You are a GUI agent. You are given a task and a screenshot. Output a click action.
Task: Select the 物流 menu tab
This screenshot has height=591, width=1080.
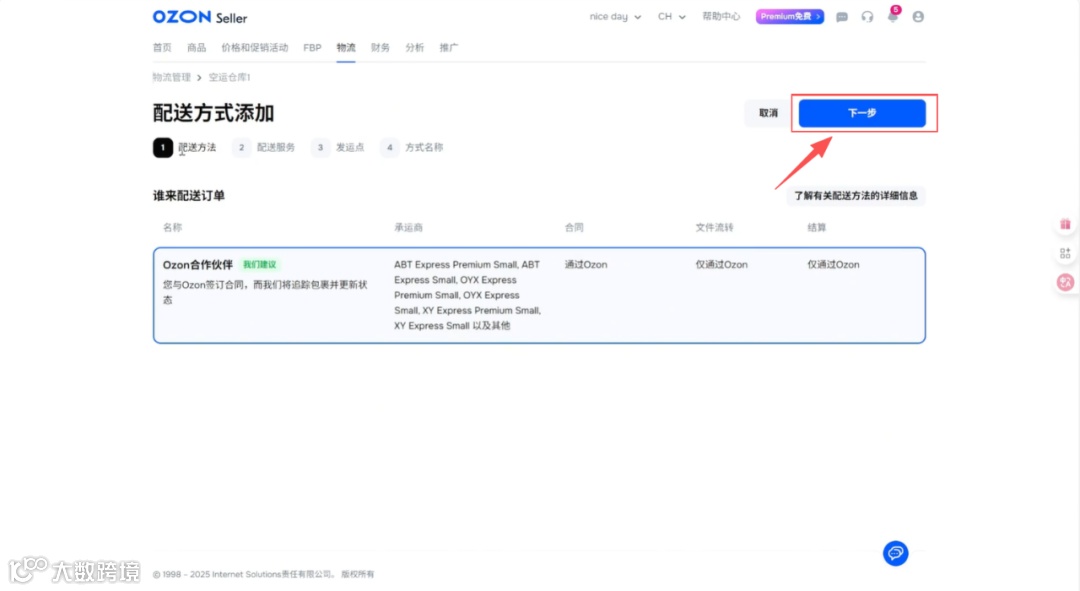click(346, 48)
